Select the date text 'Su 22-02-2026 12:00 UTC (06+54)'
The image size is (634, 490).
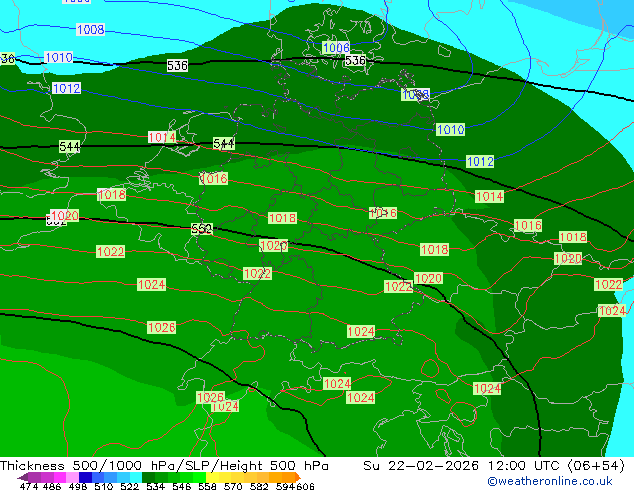[494, 466]
